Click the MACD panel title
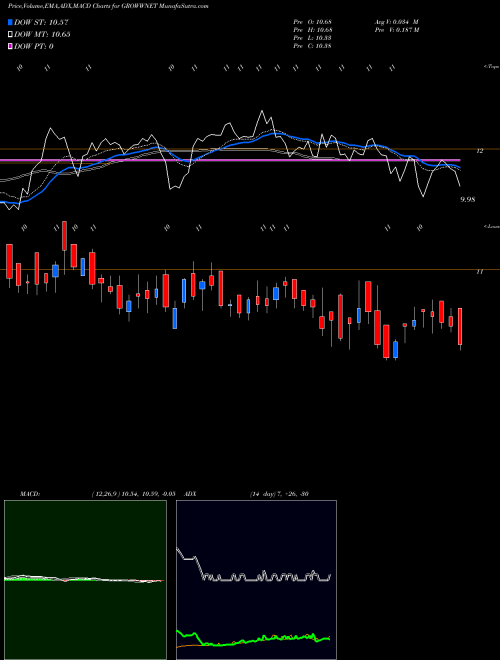 click(x=30, y=494)
